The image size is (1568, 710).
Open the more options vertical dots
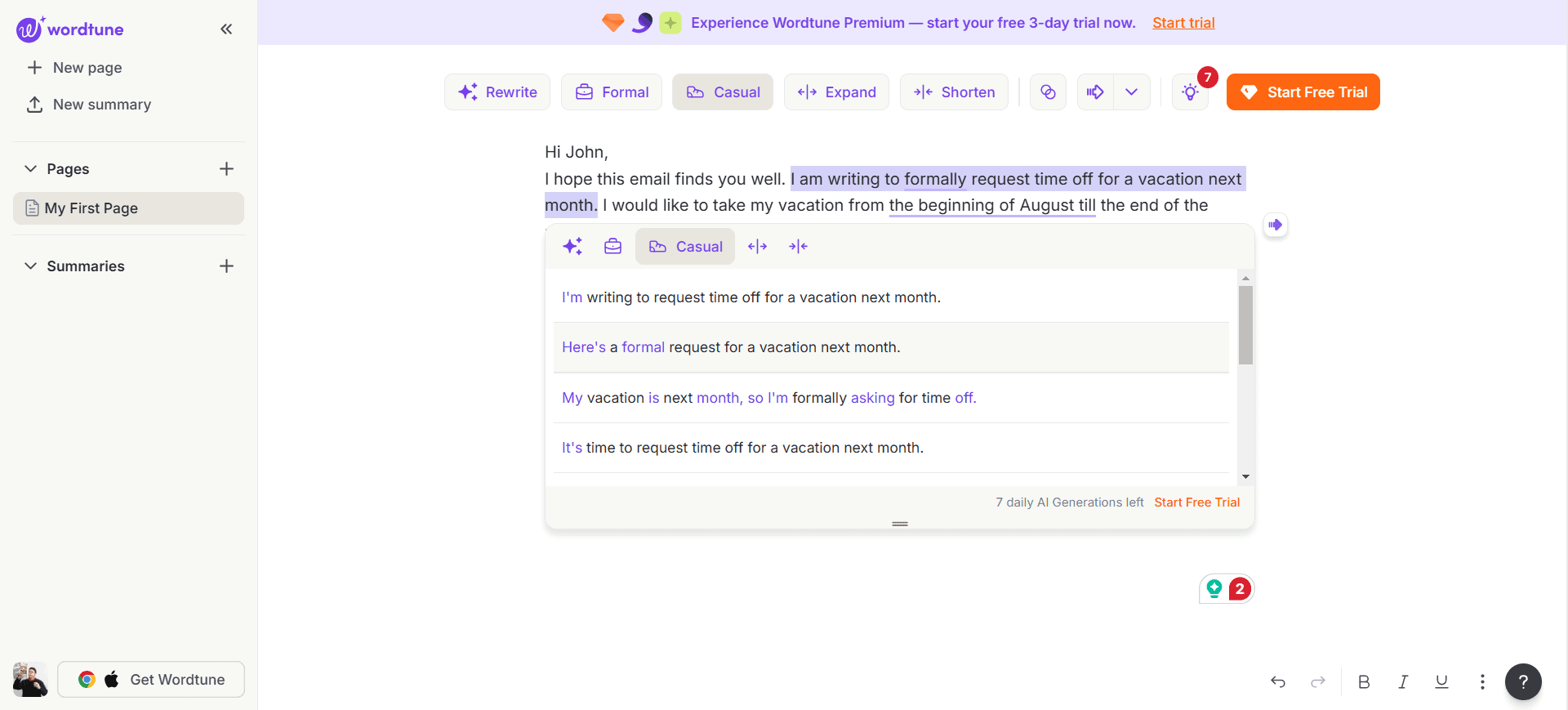click(x=1482, y=681)
